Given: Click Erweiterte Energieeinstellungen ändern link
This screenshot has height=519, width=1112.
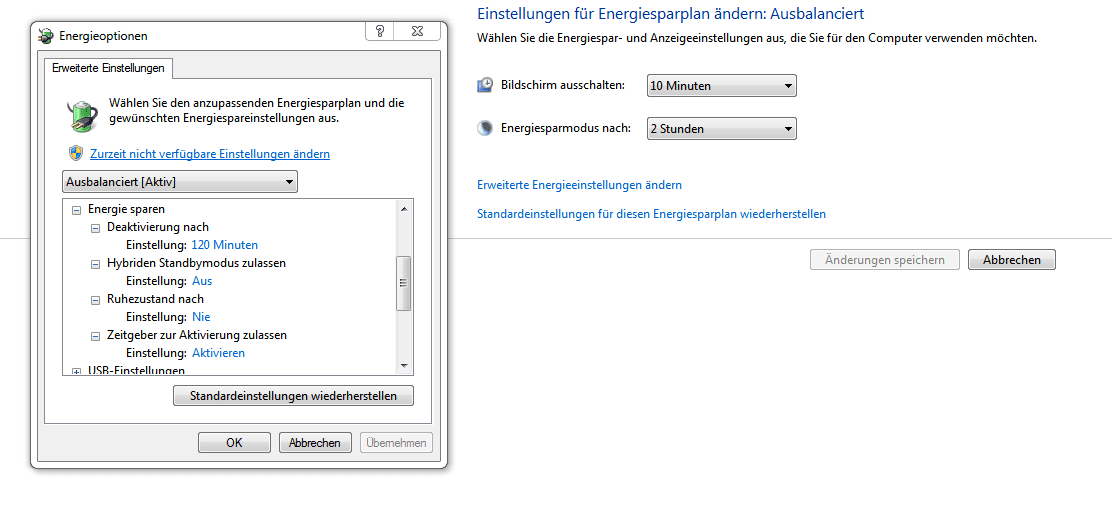Looking at the screenshot, I should [579, 185].
